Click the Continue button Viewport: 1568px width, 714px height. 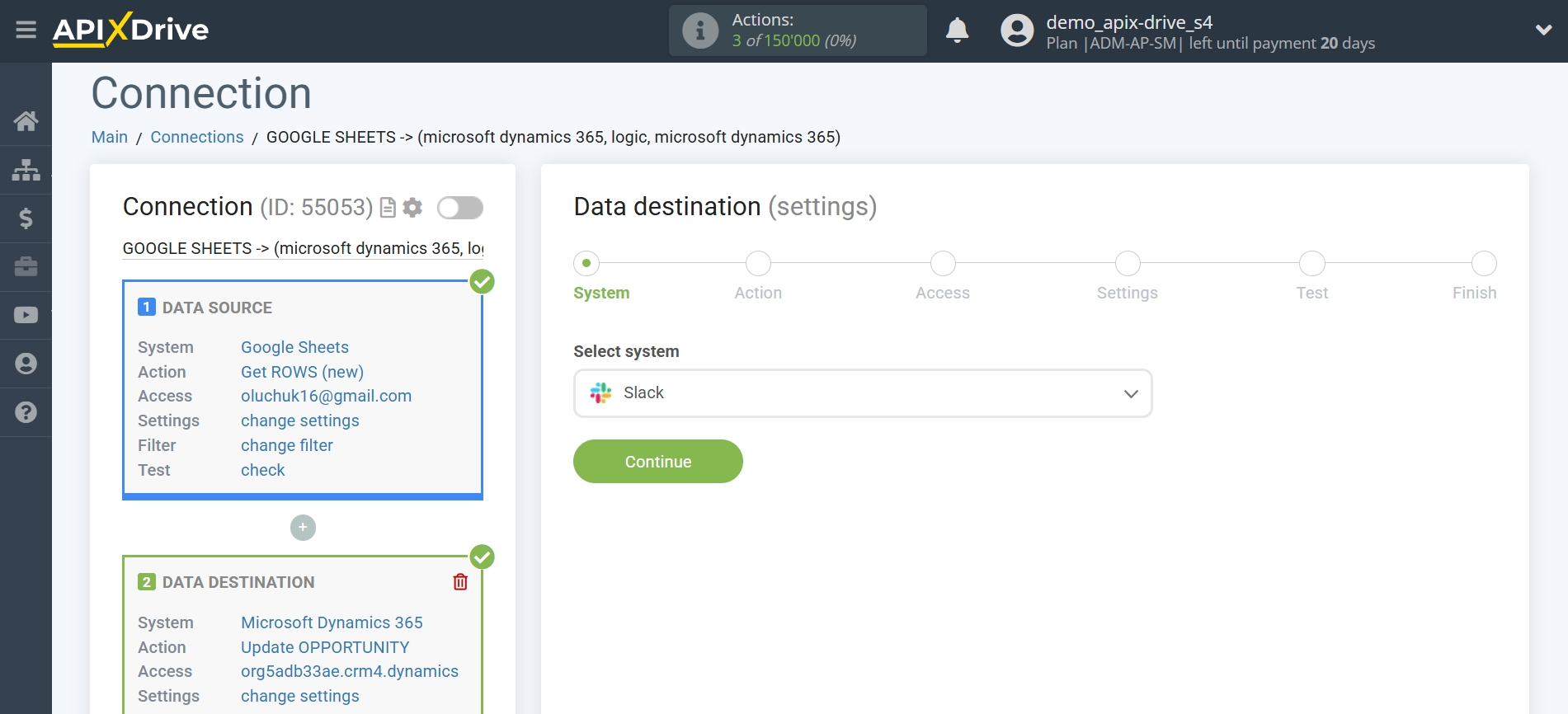click(658, 462)
